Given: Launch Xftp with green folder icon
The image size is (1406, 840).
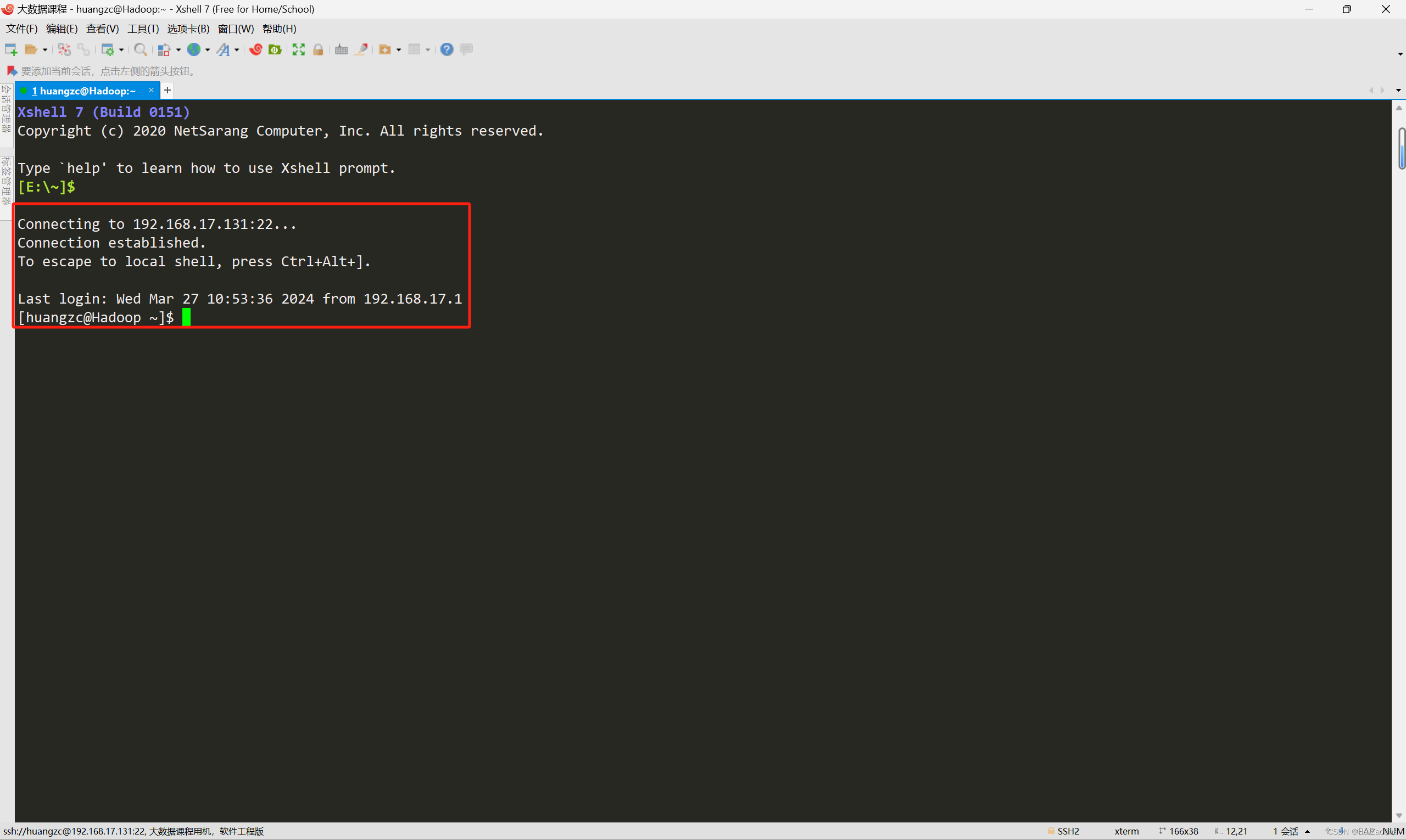Looking at the screenshot, I should tap(275, 50).
